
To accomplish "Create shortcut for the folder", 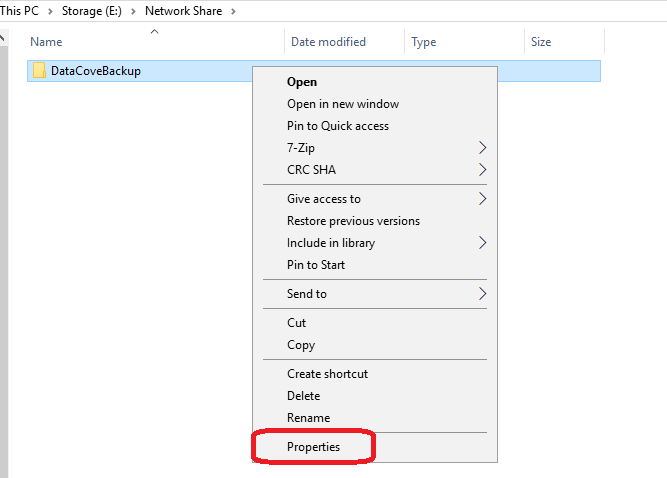I will 327,374.
